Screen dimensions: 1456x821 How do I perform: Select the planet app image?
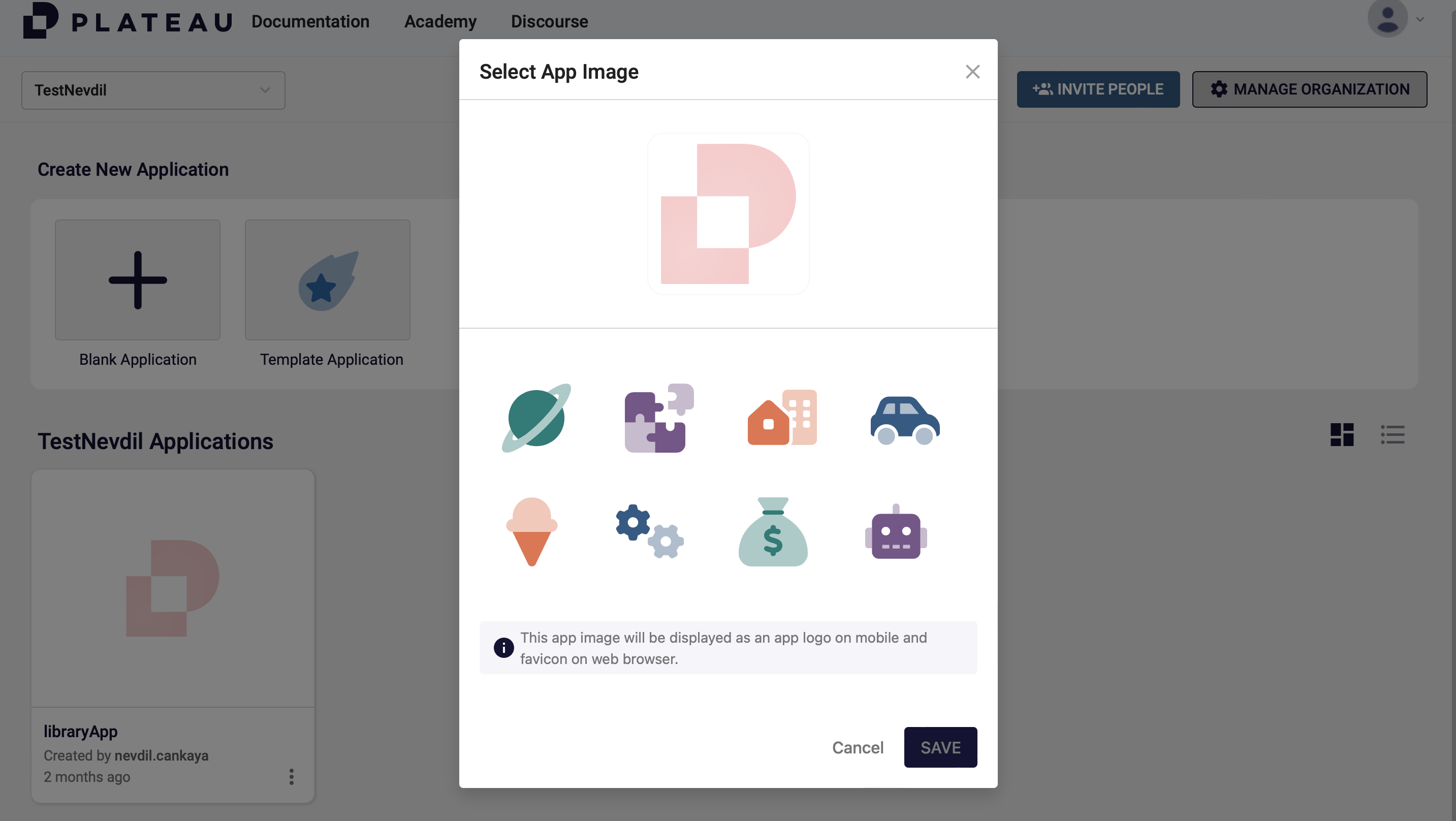click(536, 418)
